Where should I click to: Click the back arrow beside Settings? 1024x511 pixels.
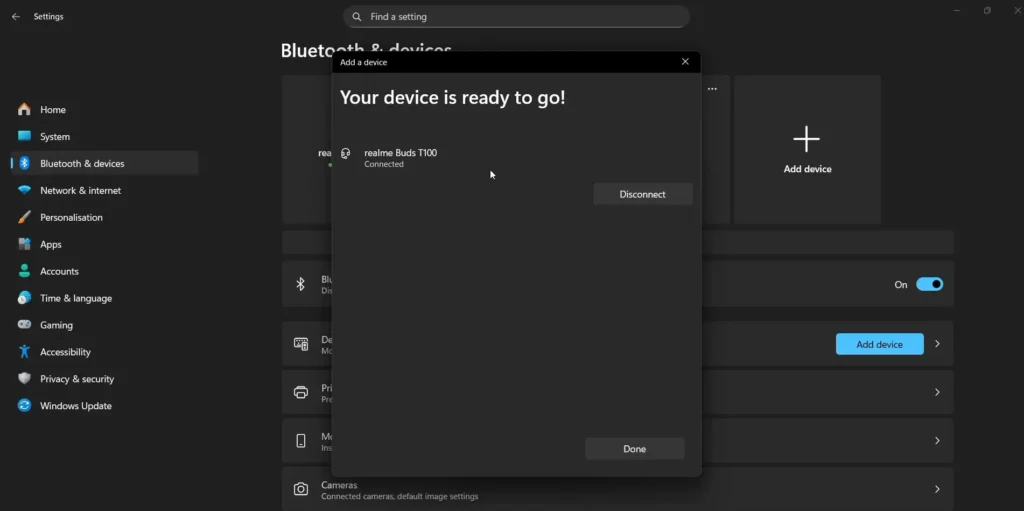[16, 16]
